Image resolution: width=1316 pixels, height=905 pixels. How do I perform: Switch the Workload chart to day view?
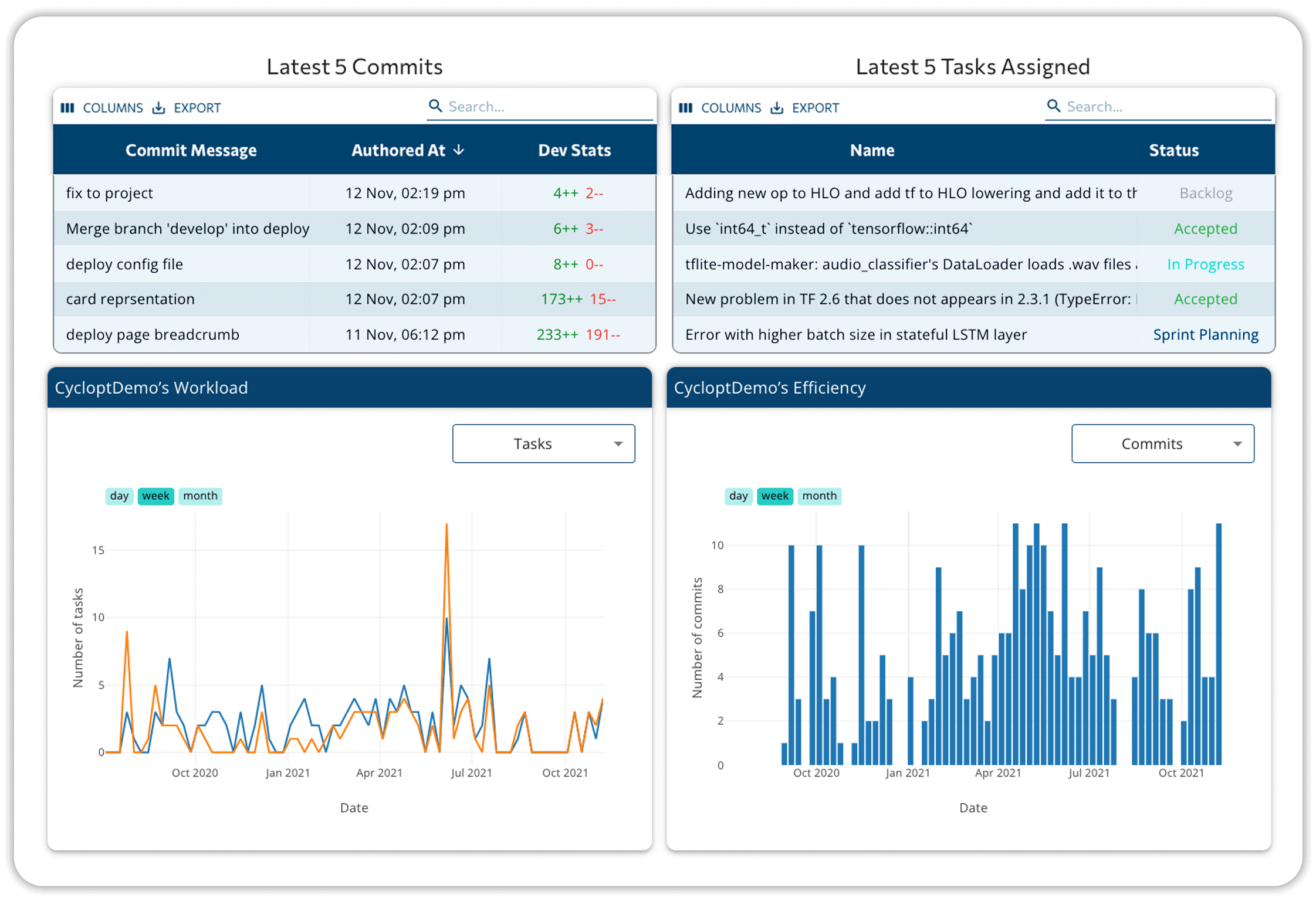click(x=119, y=496)
